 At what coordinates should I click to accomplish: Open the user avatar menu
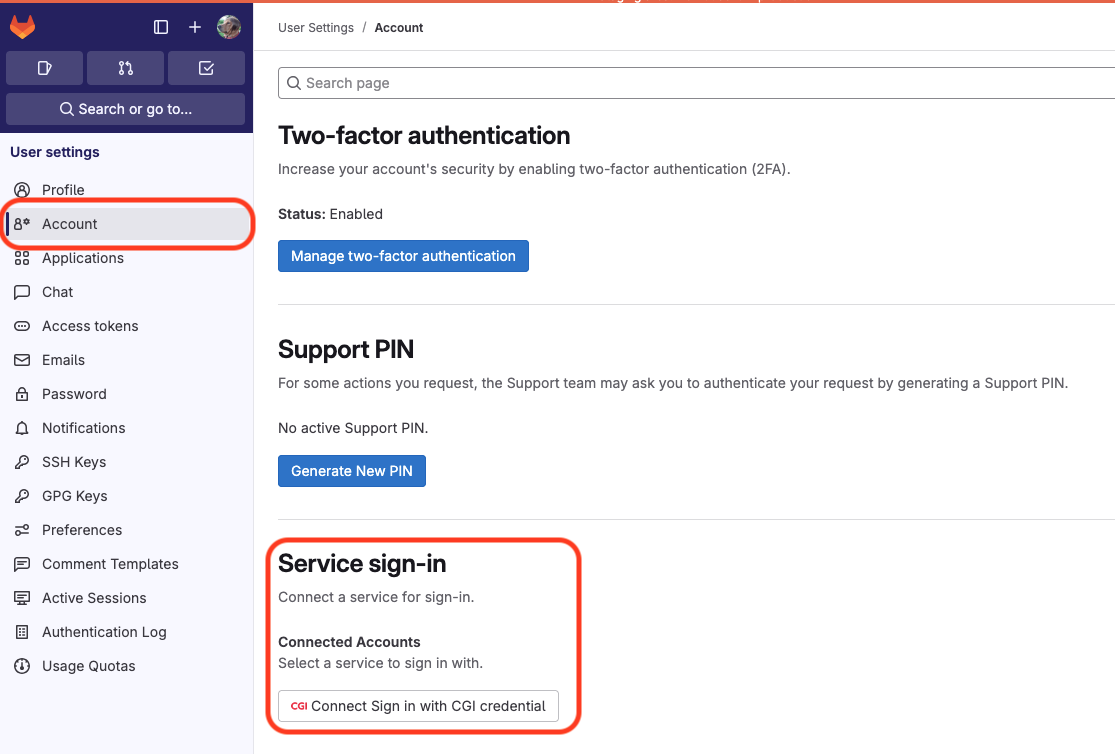click(229, 27)
